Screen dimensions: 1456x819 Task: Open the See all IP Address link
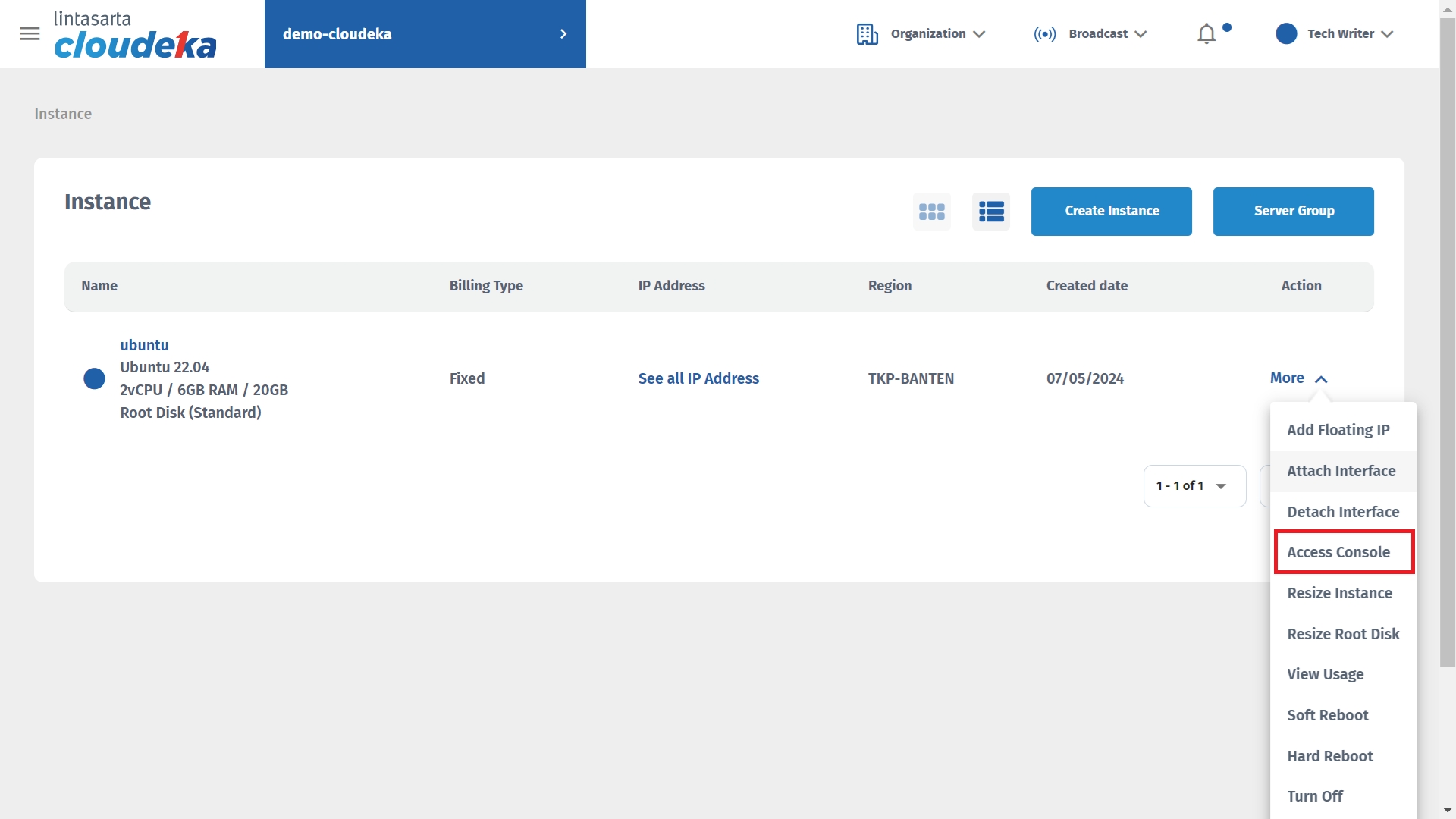tap(698, 378)
